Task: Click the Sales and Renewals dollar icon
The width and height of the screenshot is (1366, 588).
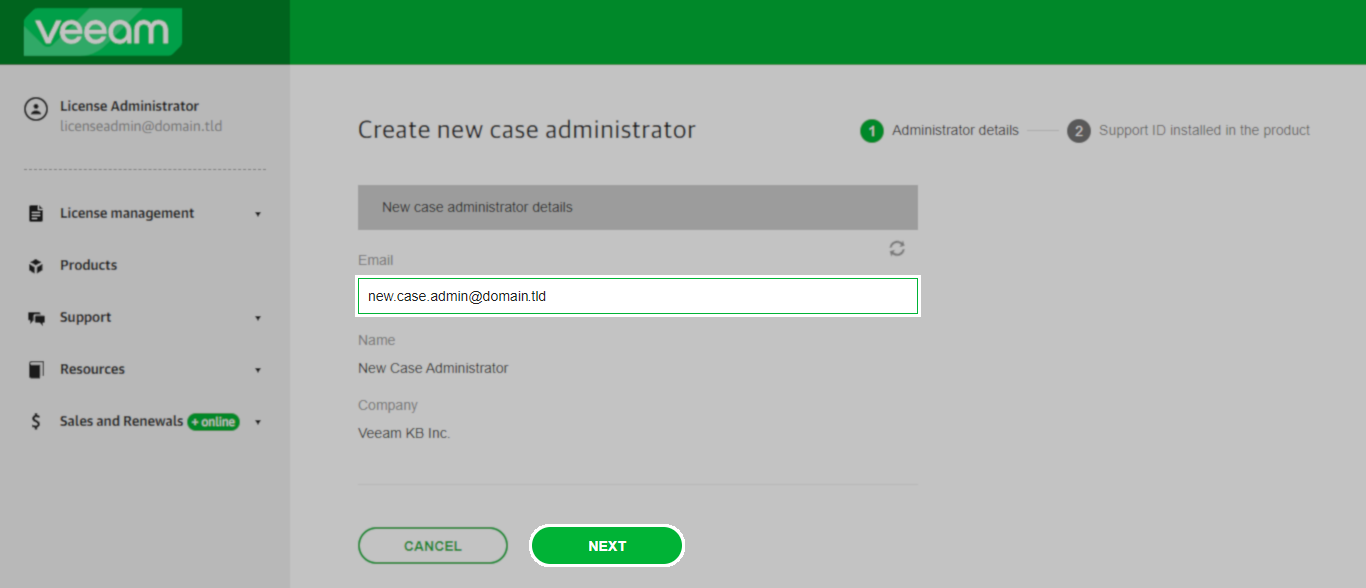Action: click(x=36, y=422)
